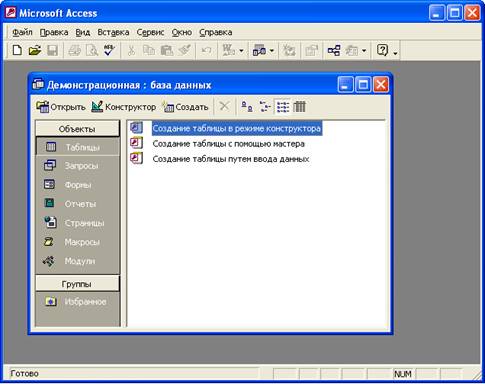Click the icon beside 'путем ввода данных'

click(x=137, y=158)
